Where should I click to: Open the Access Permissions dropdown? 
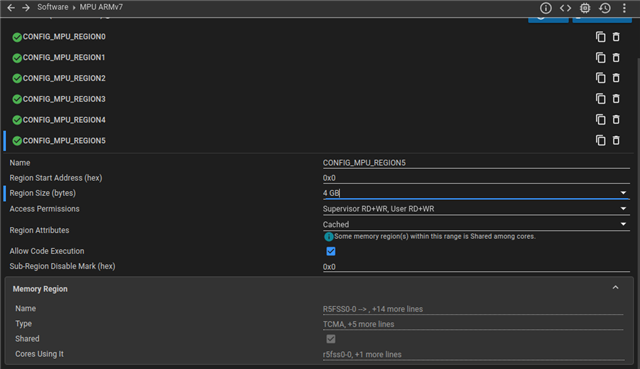click(476, 209)
